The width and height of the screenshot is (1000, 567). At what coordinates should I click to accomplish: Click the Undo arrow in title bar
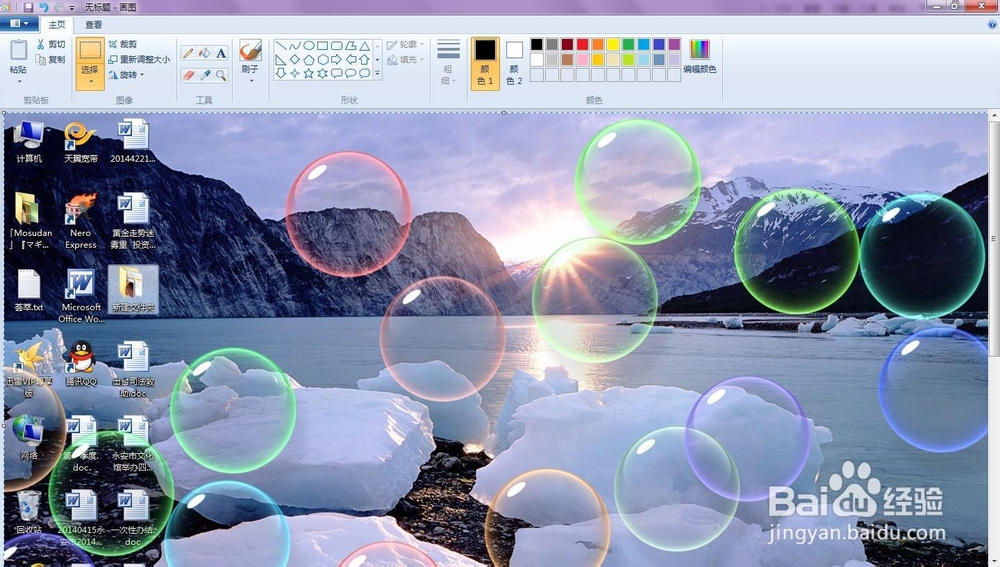point(43,7)
